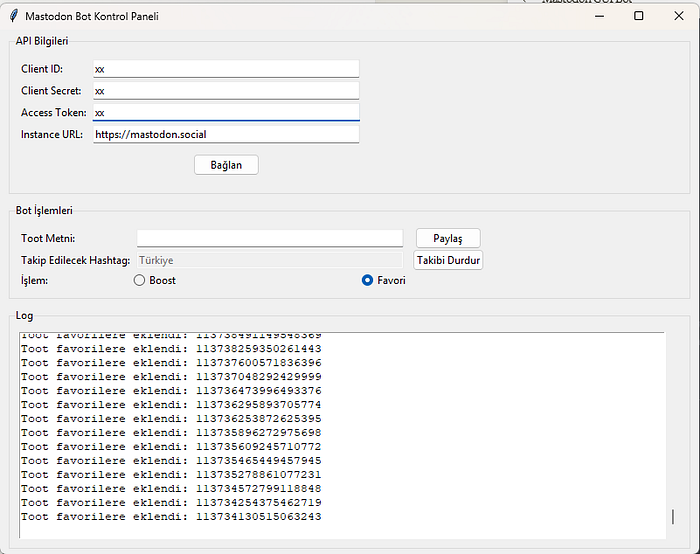
Task: Click log line ending in 113734572799118848
Action: pyautogui.click(x=171, y=488)
